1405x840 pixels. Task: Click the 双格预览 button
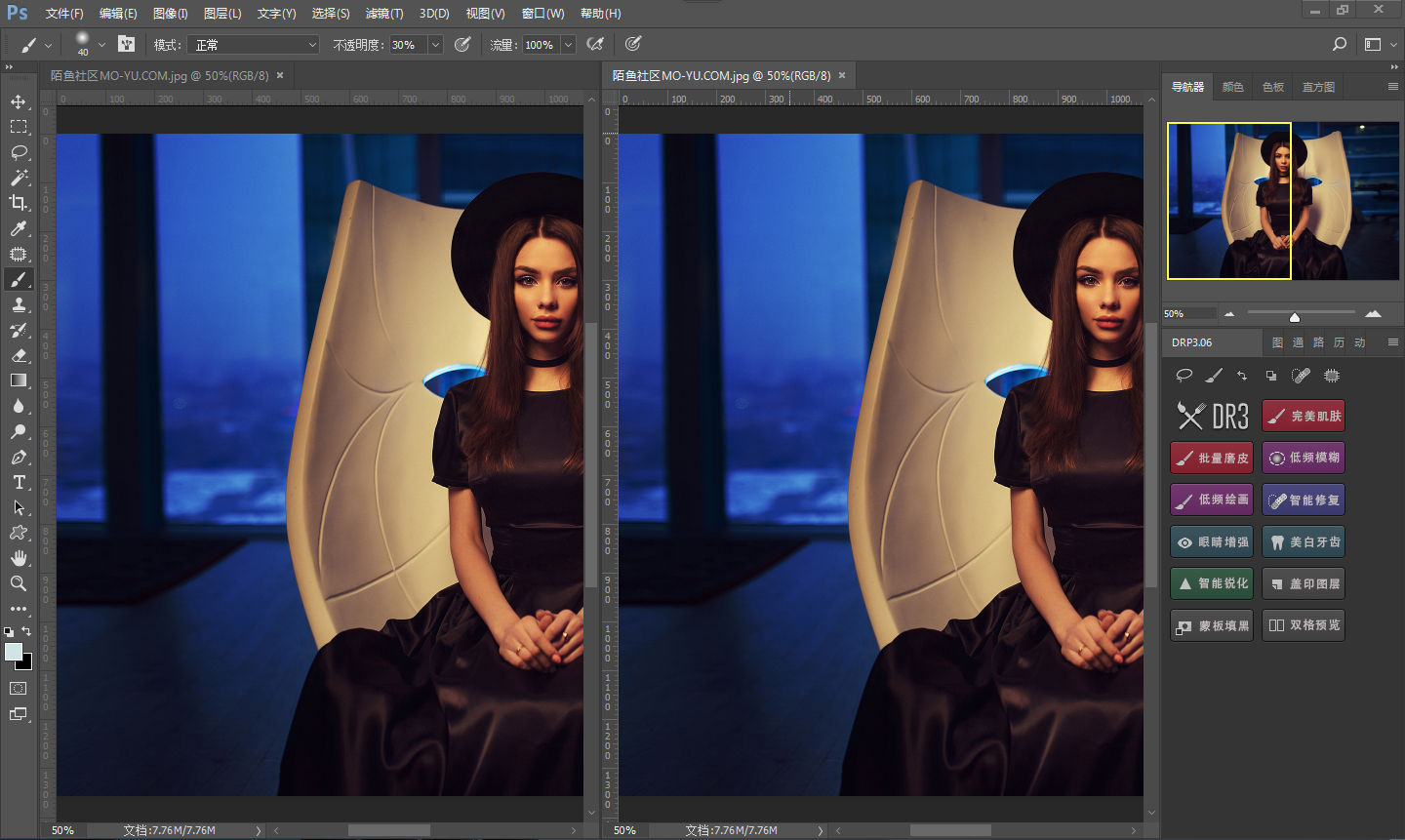point(1304,625)
